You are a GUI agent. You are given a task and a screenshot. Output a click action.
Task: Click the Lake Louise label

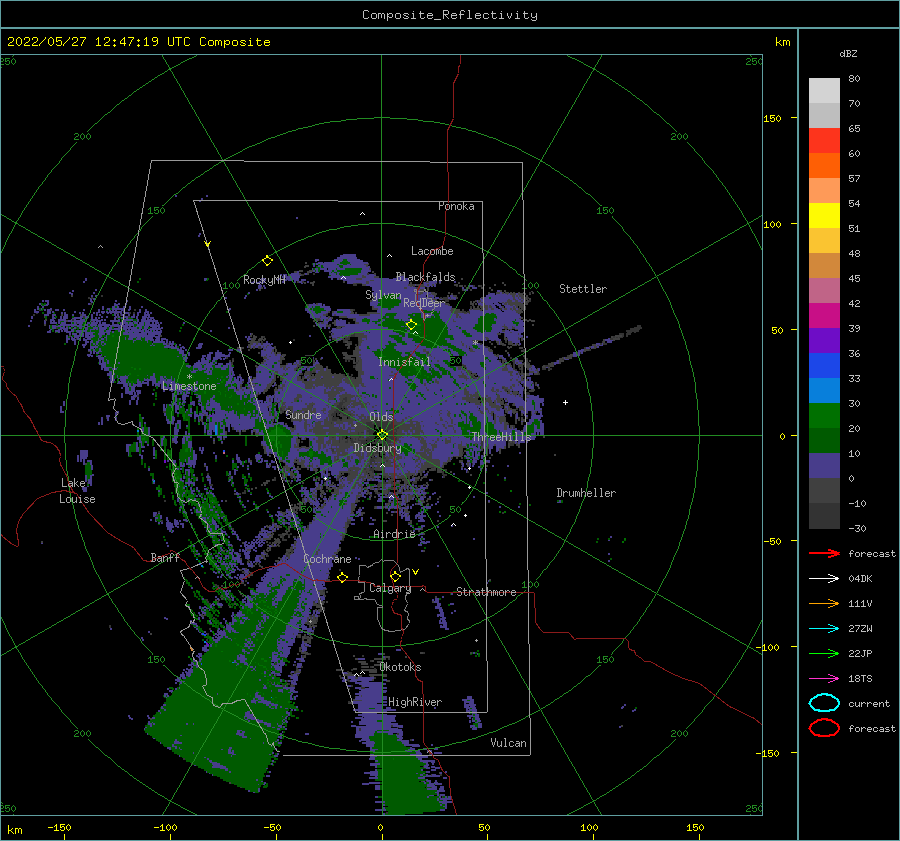[77, 491]
